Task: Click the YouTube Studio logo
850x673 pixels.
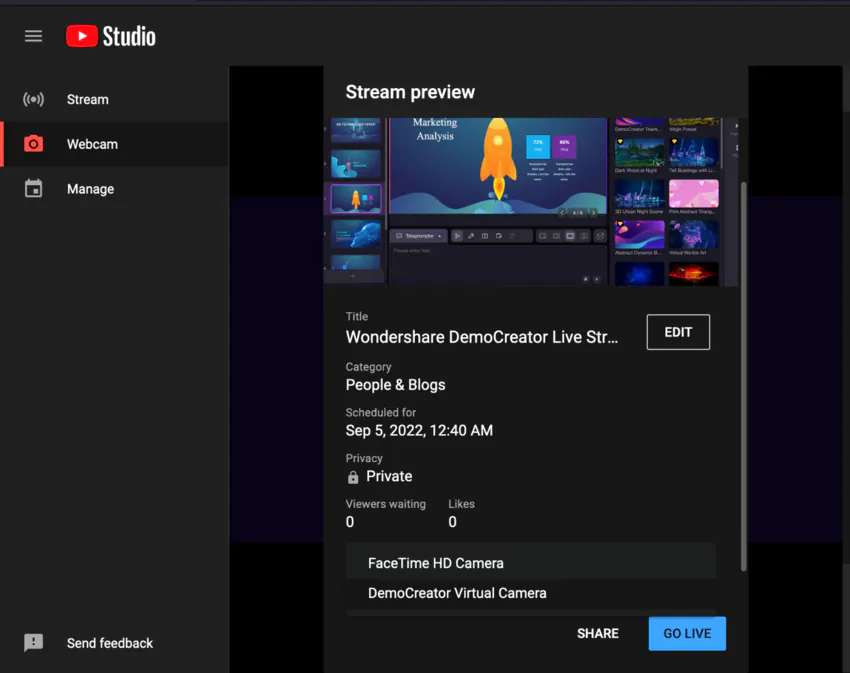Action: (x=111, y=36)
